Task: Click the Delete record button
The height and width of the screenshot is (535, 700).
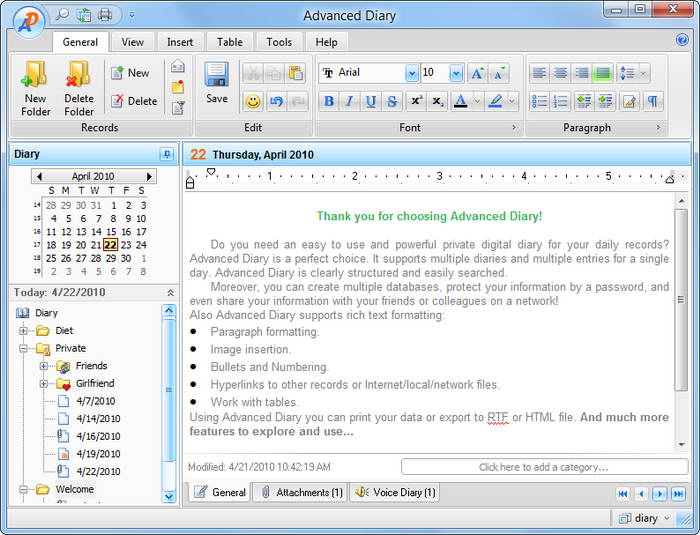Action: pyautogui.click(x=134, y=101)
